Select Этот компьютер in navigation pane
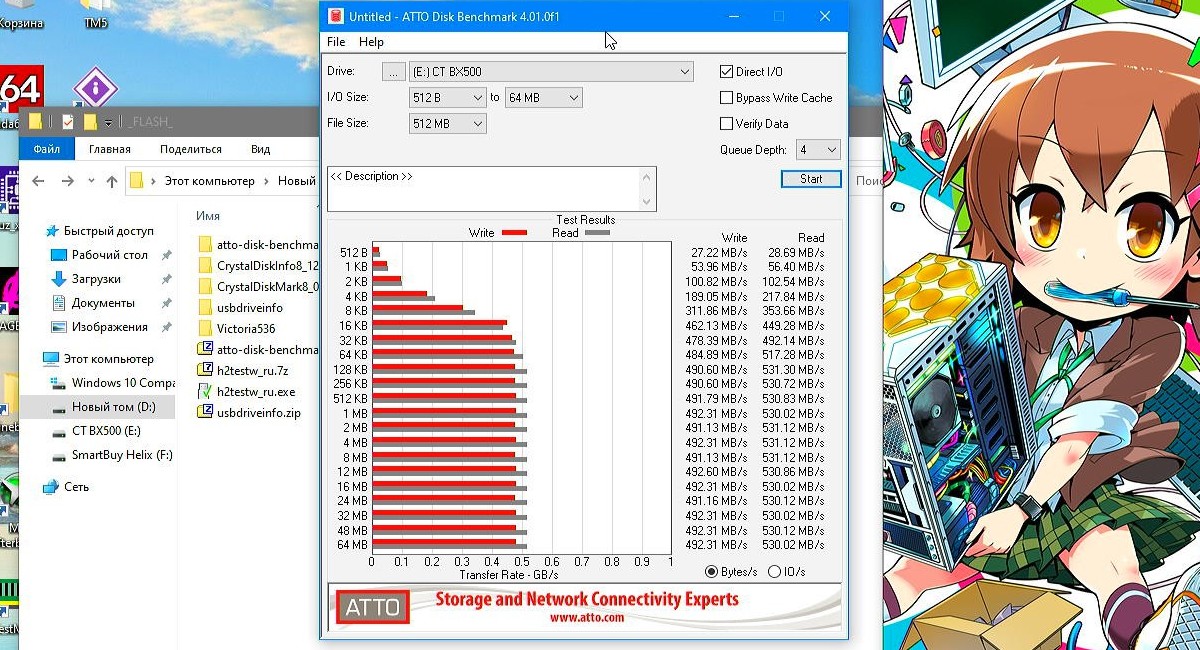Image resolution: width=1200 pixels, height=650 pixels. click(108, 359)
